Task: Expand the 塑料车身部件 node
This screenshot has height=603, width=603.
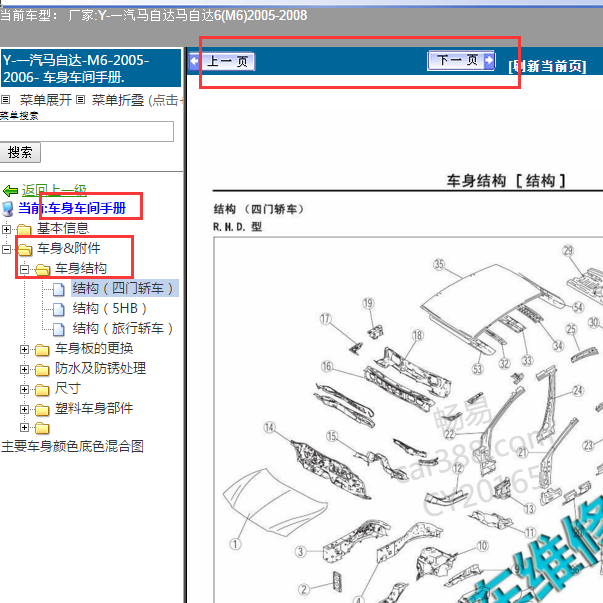Action: tap(25, 409)
